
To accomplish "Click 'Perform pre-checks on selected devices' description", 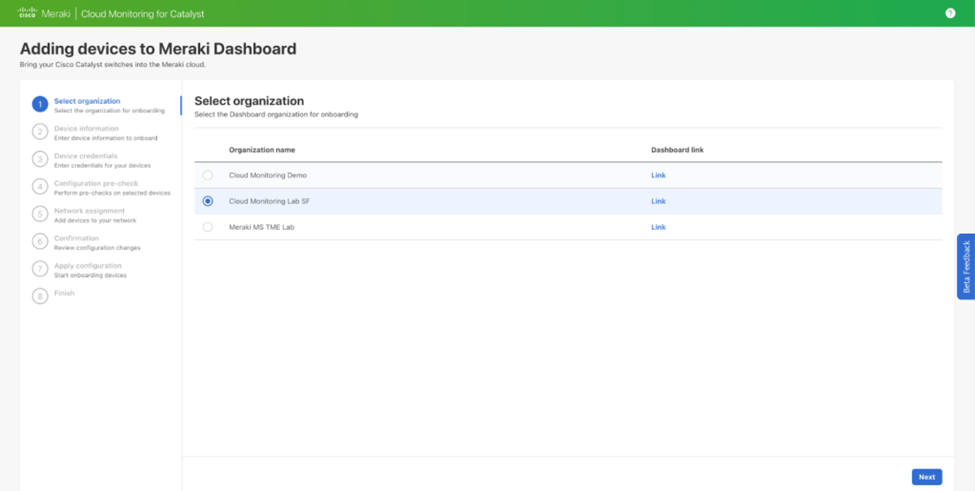I will click(x=112, y=193).
